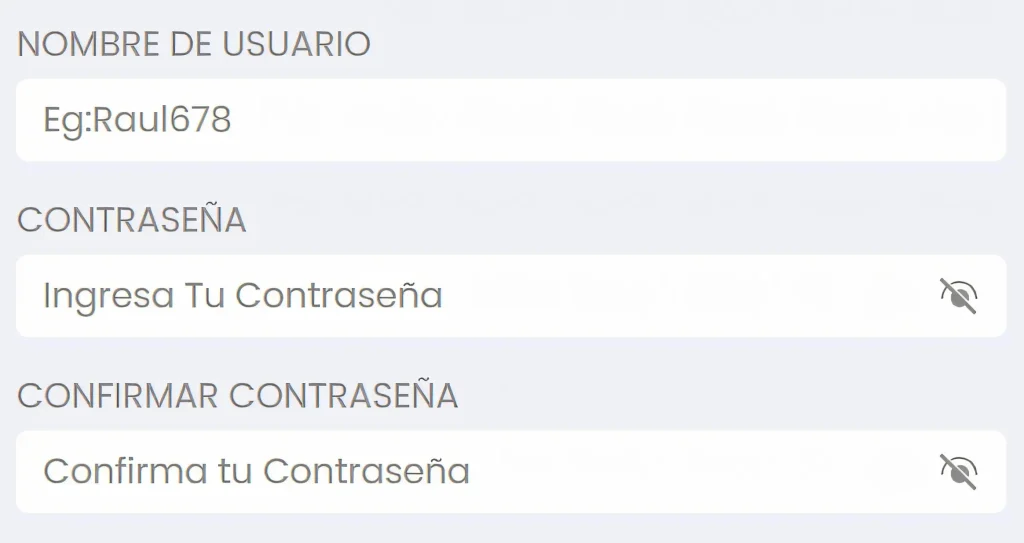Click the CONTRASEÑA field label
The height and width of the screenshot is (543, 1024).
[132, 220]
